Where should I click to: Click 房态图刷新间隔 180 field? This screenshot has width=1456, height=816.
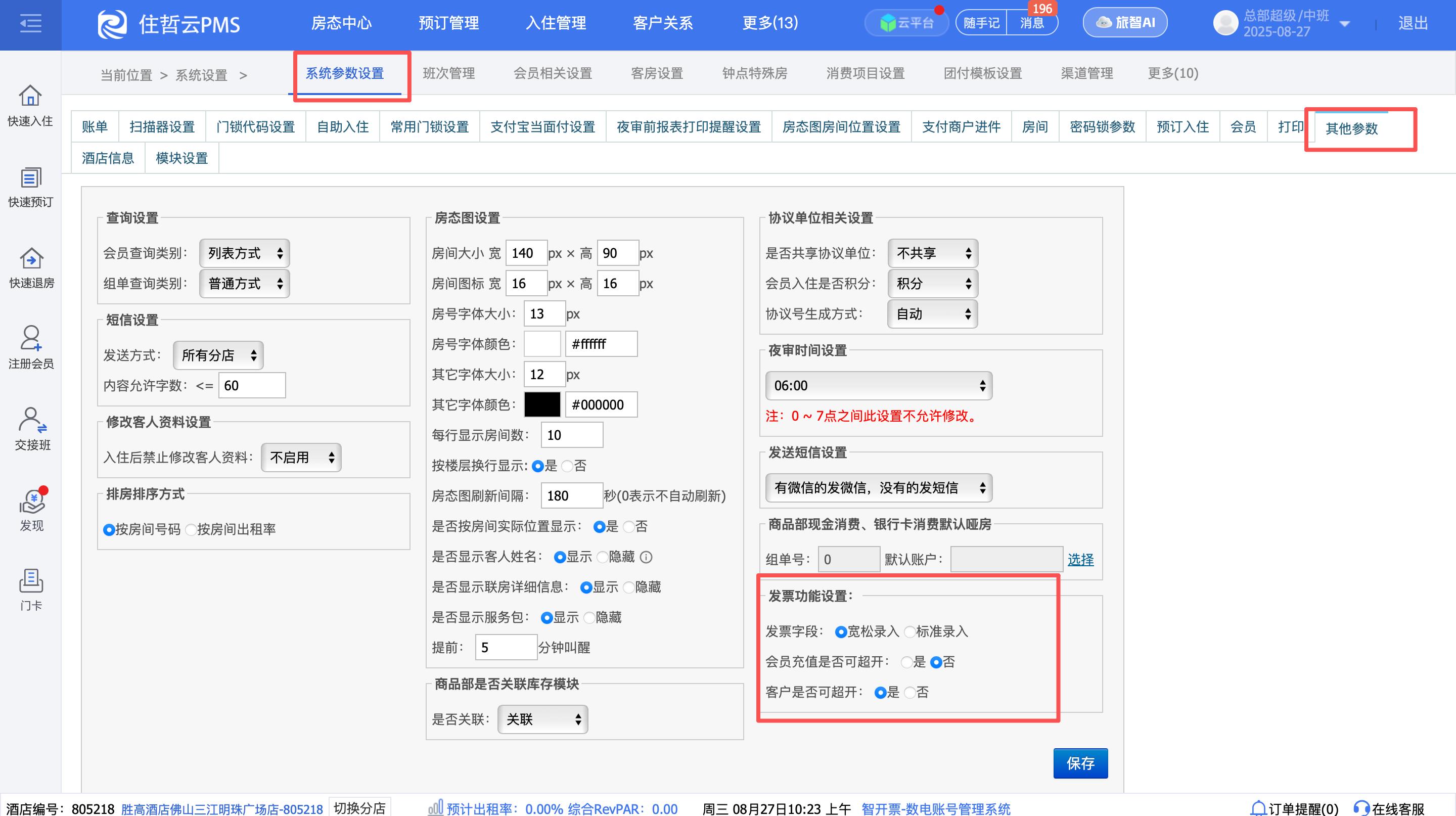pos(571,496)
